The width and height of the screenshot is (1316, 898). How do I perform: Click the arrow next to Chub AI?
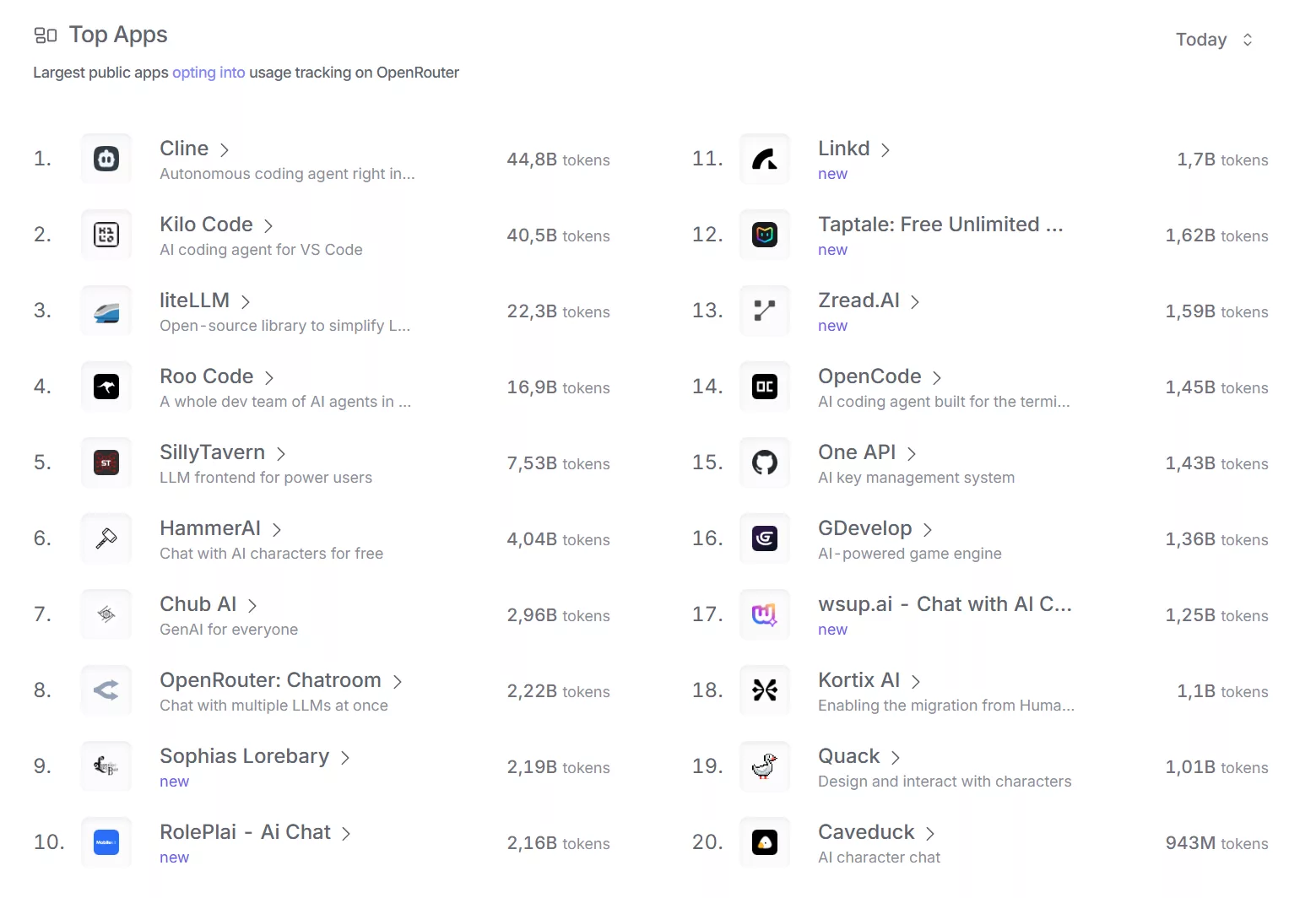click(252, 605)
